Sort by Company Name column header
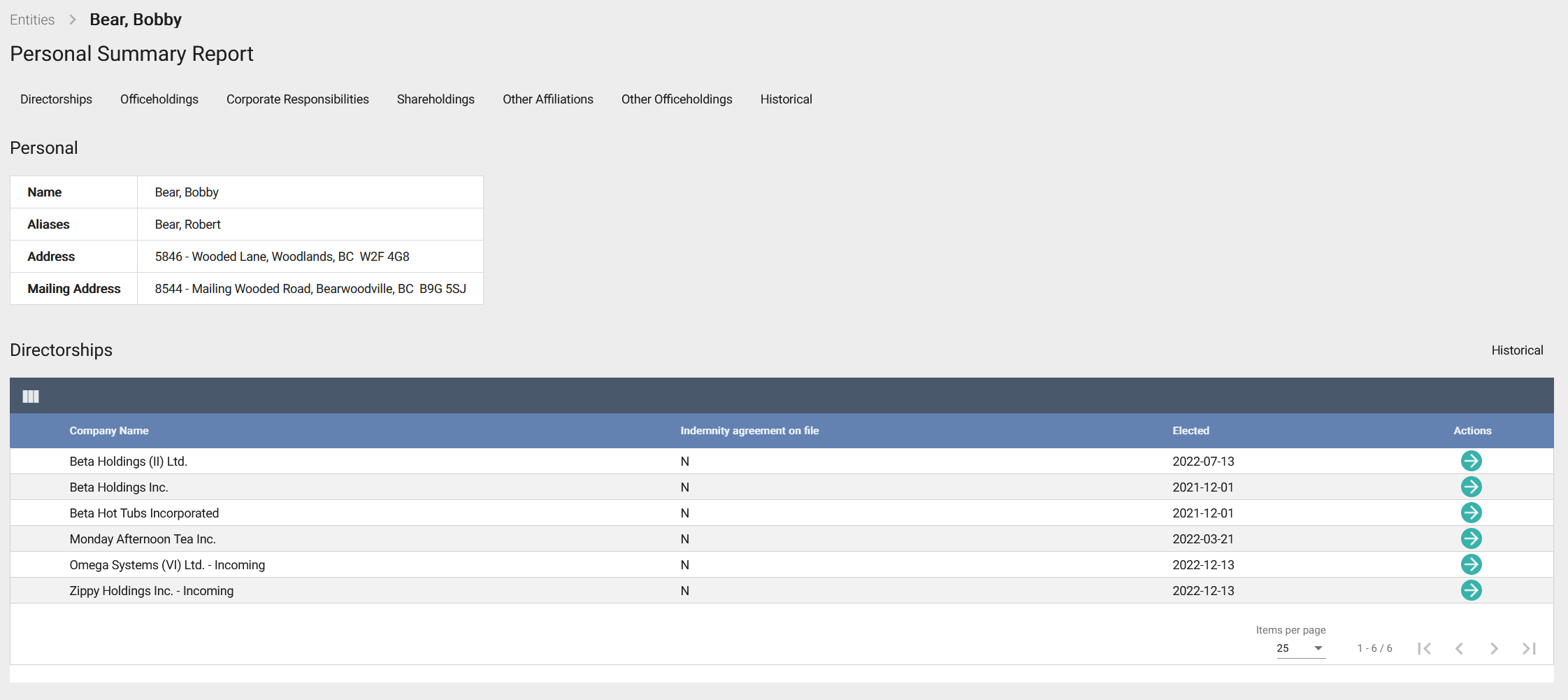 [x=109, y=431]
